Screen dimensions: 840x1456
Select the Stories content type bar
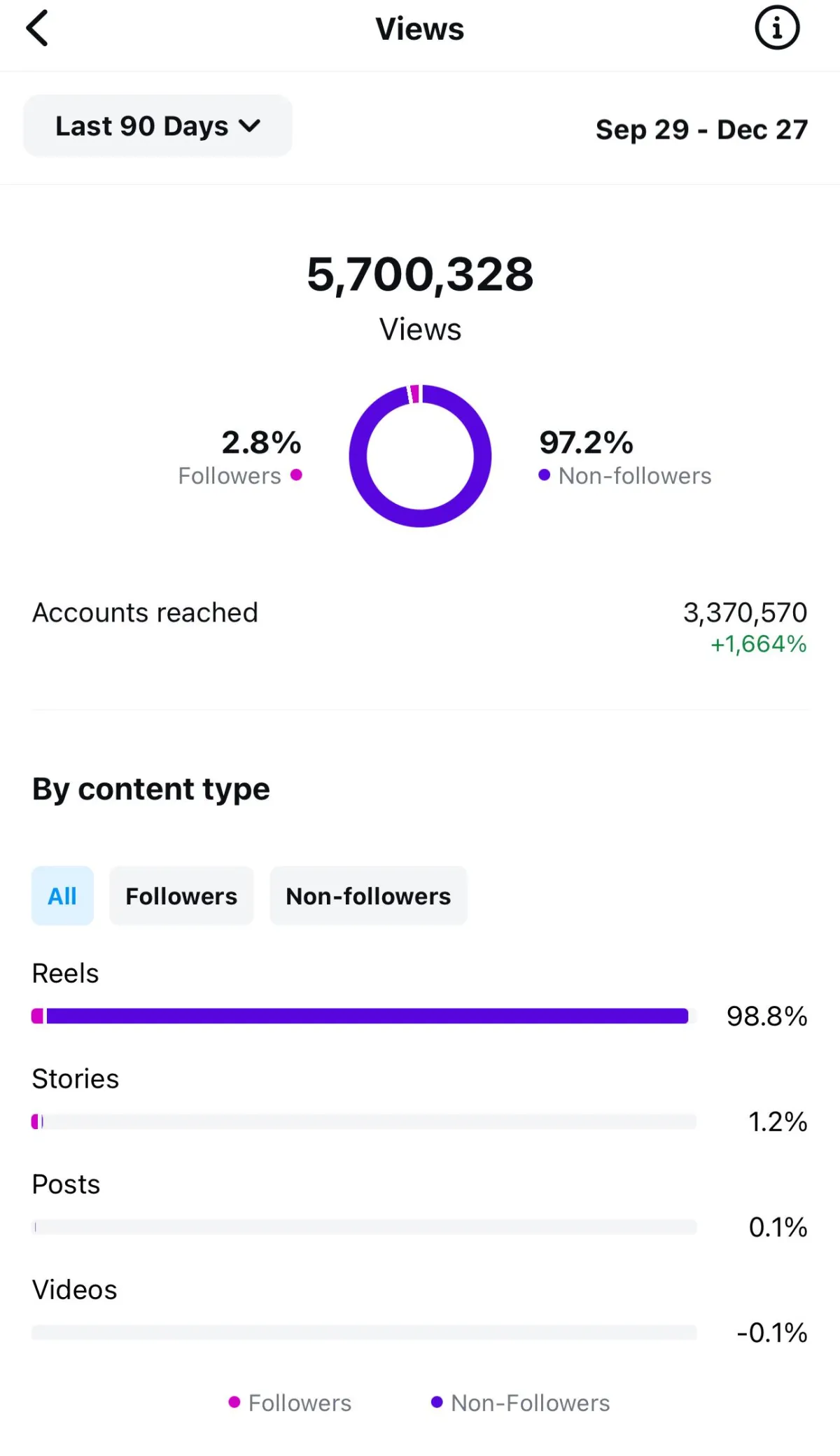pyautogui.click(x=364, y=1121)
